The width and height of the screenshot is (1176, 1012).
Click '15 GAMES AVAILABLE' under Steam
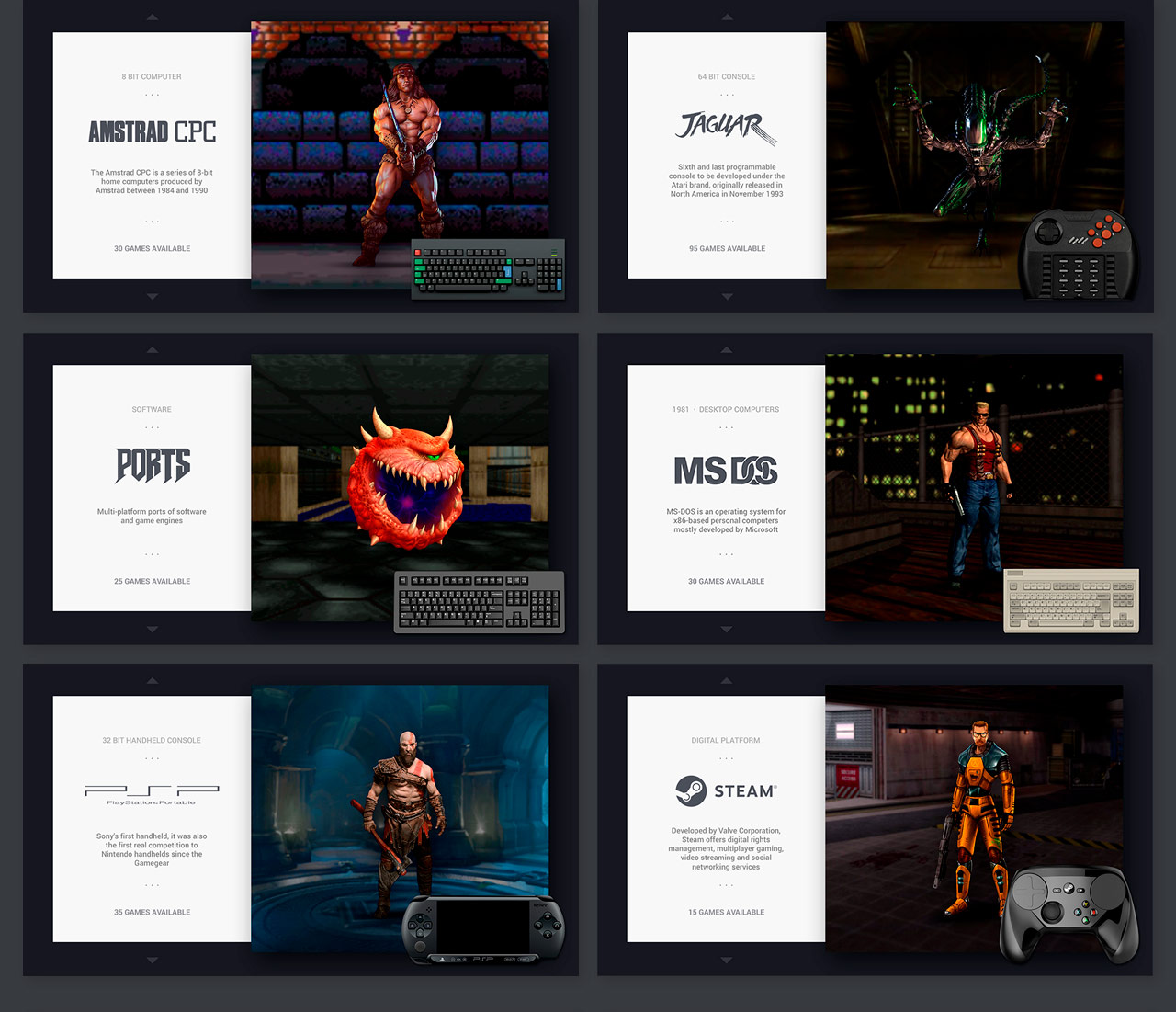(x=727, y=913)
